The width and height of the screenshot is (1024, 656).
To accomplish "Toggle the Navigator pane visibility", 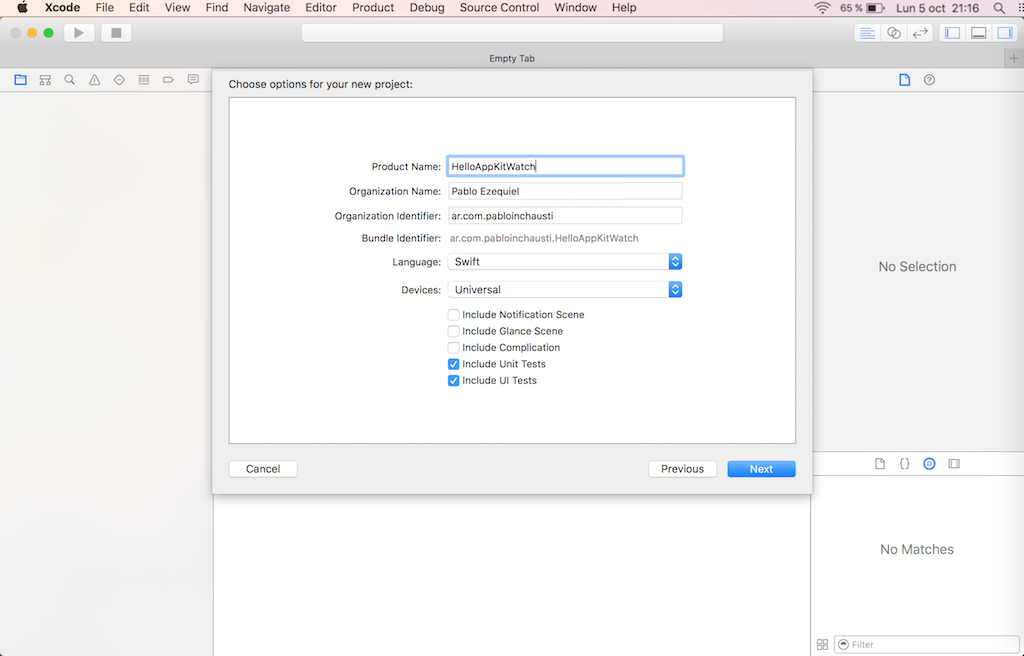I will click(952, 33).
